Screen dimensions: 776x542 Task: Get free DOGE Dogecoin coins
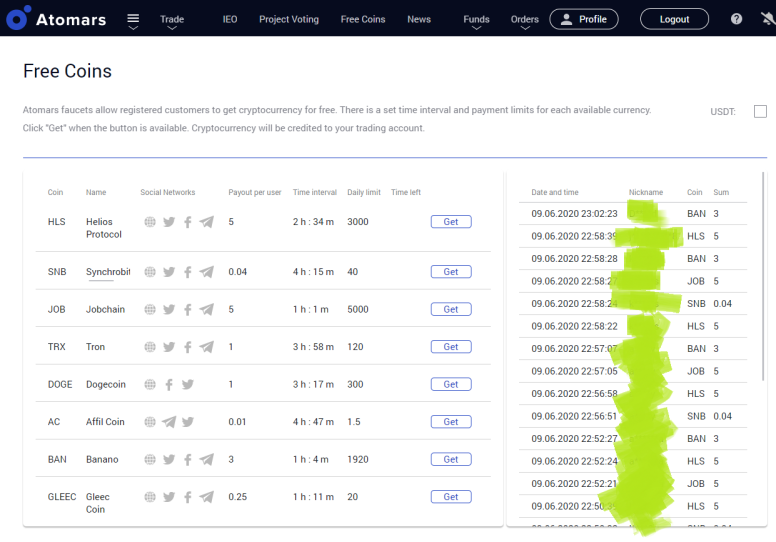point(451,385)
